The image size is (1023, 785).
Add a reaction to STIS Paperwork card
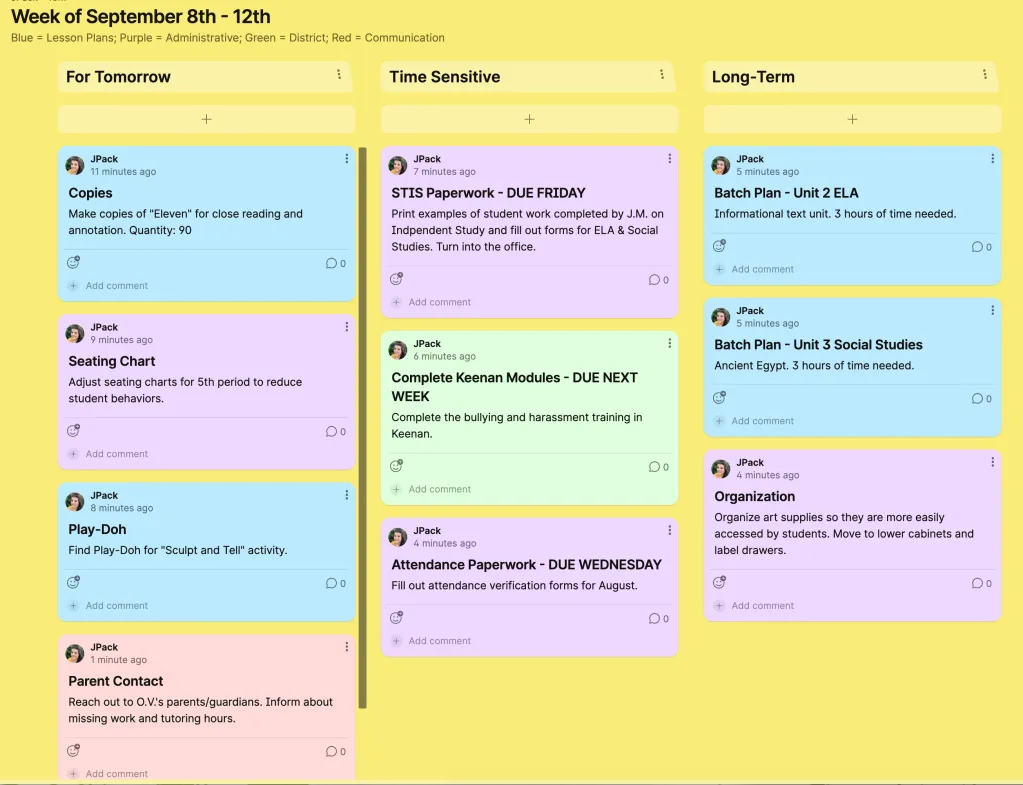click(x=397, y=279)
